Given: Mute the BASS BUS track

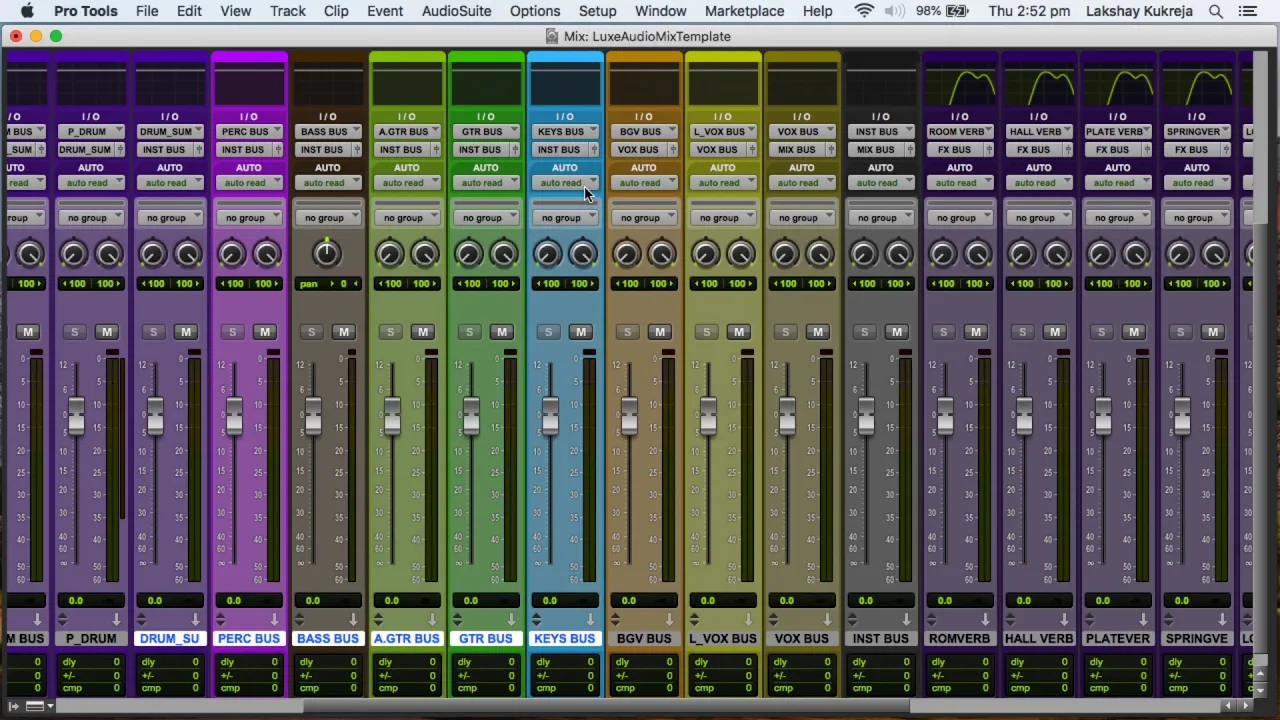Looking at the screenshot, I should [343, 332].
